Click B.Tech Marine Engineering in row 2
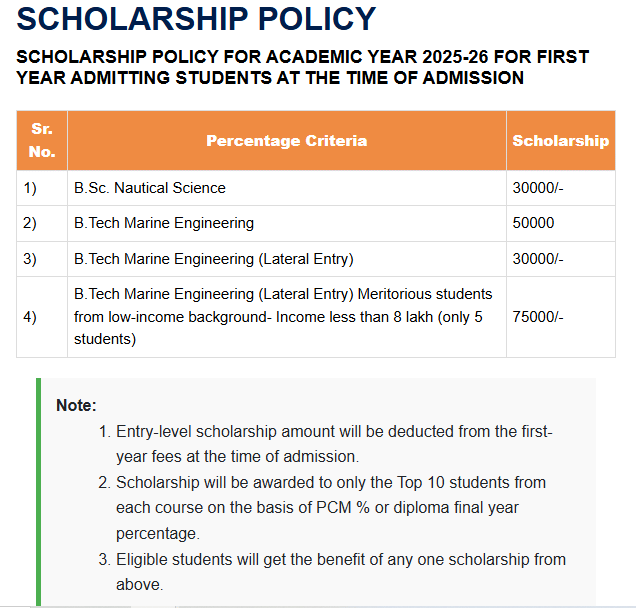 click(164, 223)
